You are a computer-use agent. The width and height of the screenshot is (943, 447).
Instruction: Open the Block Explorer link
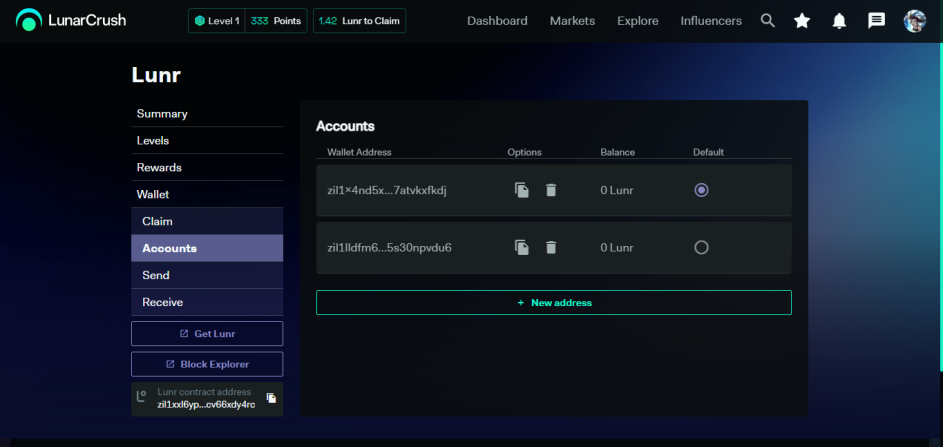207,364
